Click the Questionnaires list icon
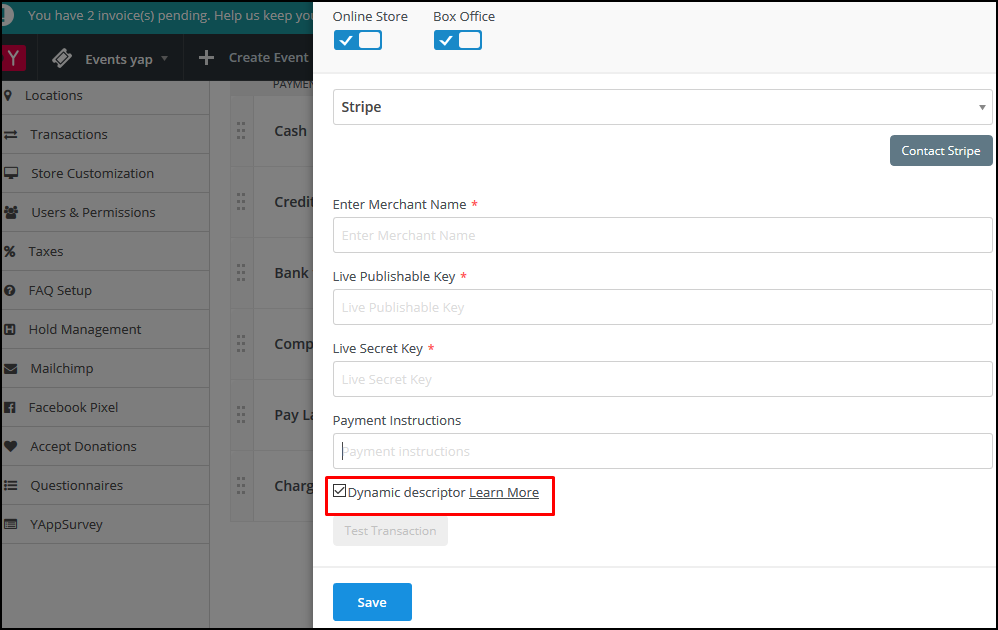The height and width of the screenshot is (630, 998). (x=10, y=485)
